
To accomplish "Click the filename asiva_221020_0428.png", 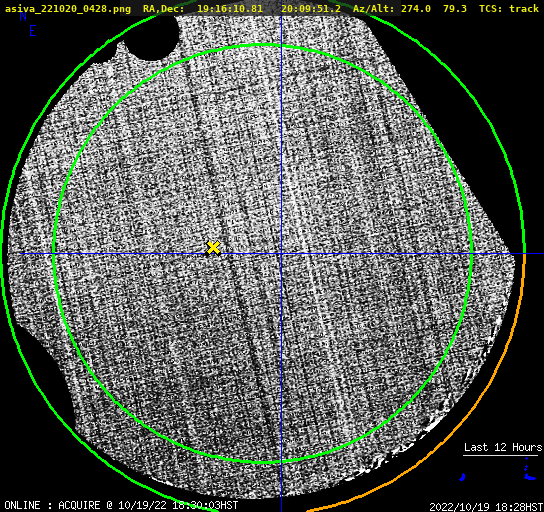I will point(68,8).
